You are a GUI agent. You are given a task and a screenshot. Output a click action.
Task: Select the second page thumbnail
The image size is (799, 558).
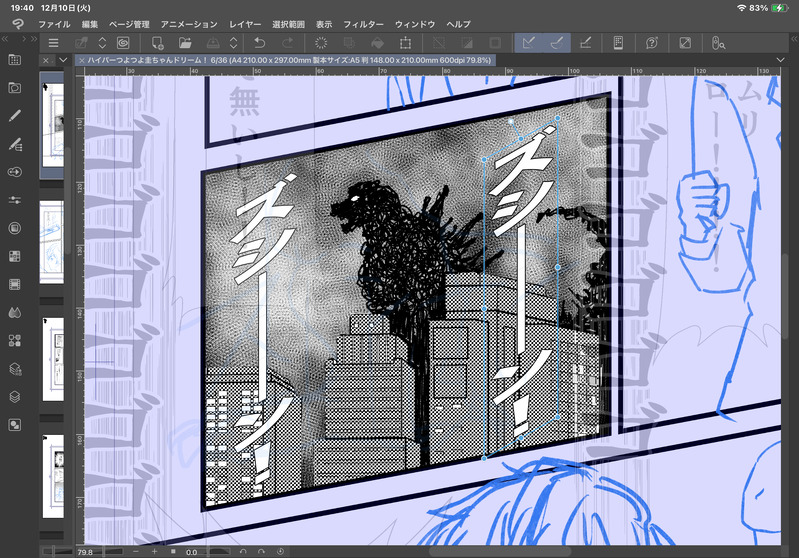pyautogui.click(x=52, y=242)
